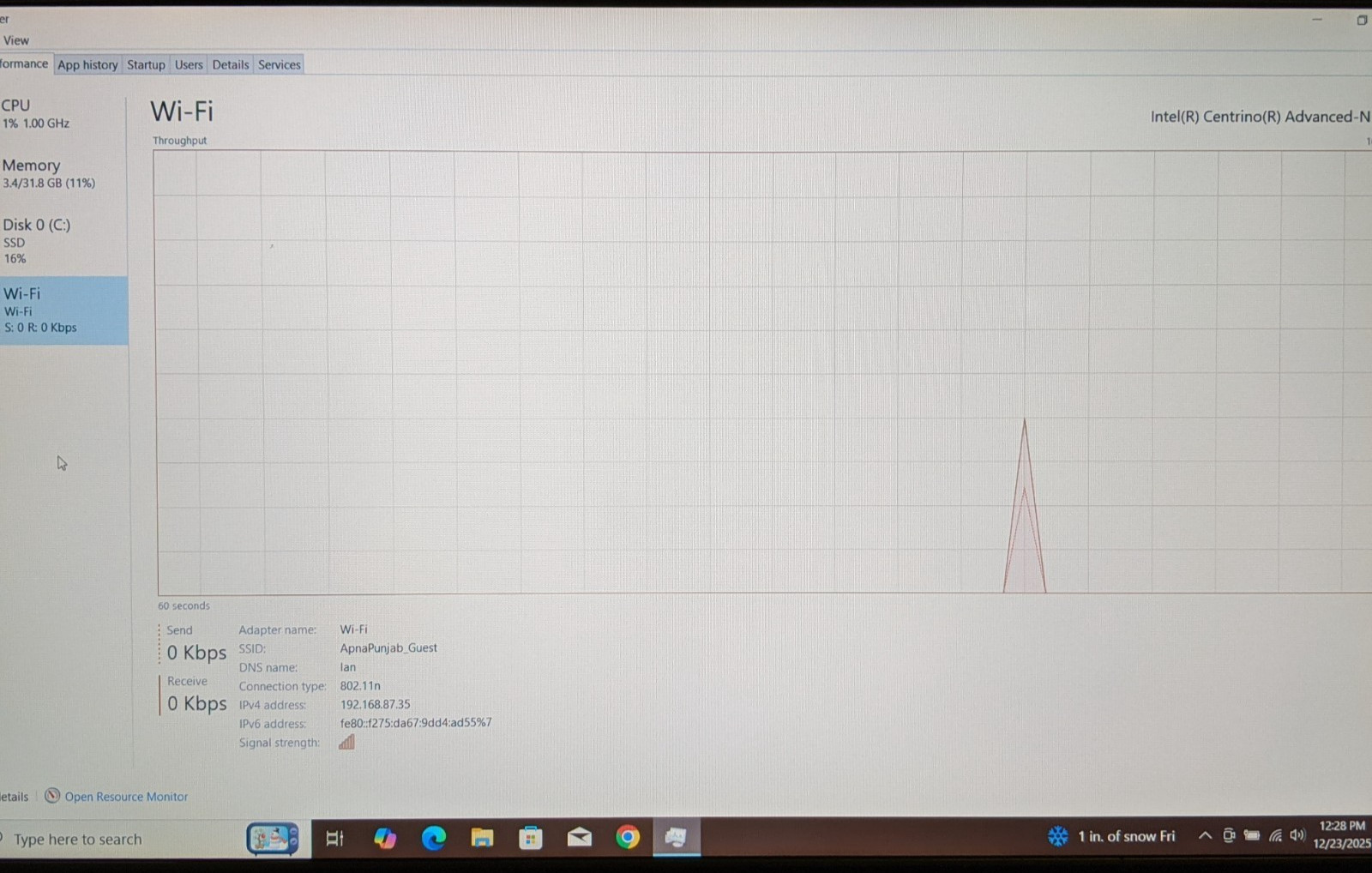Click the Send 0 Kbps readout

pos(196,653)
